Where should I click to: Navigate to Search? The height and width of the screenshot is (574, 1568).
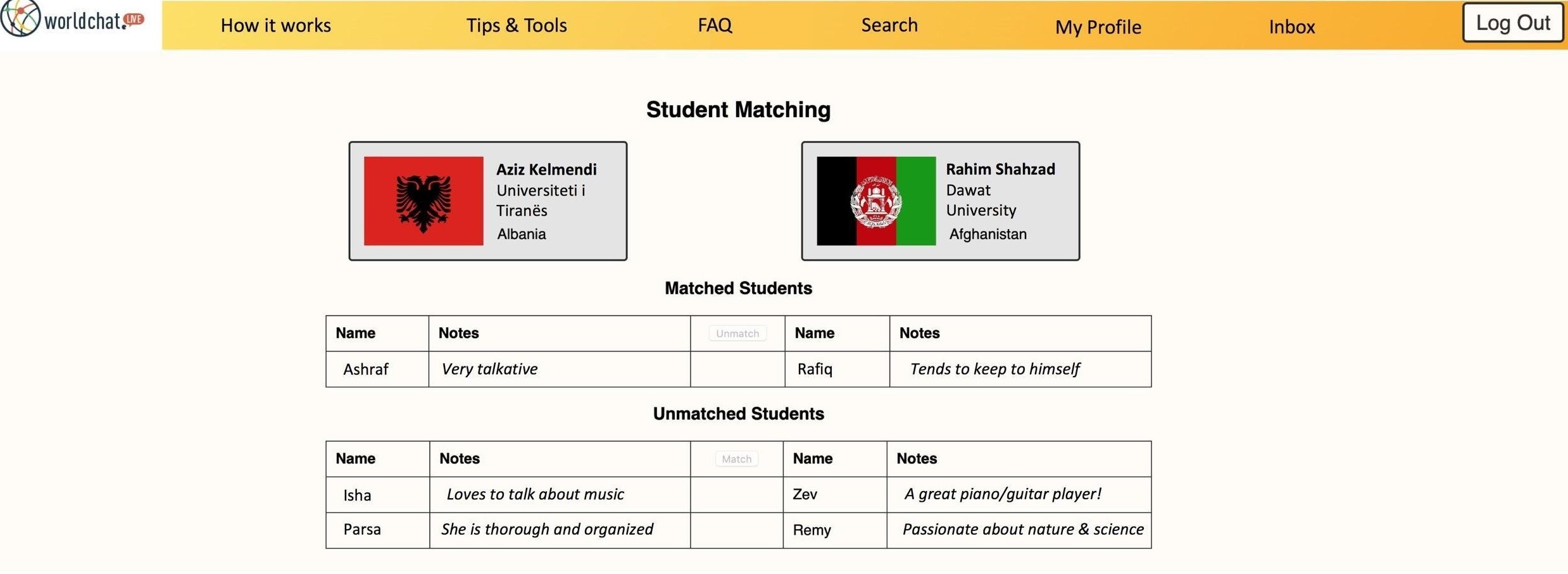(889, 25)
